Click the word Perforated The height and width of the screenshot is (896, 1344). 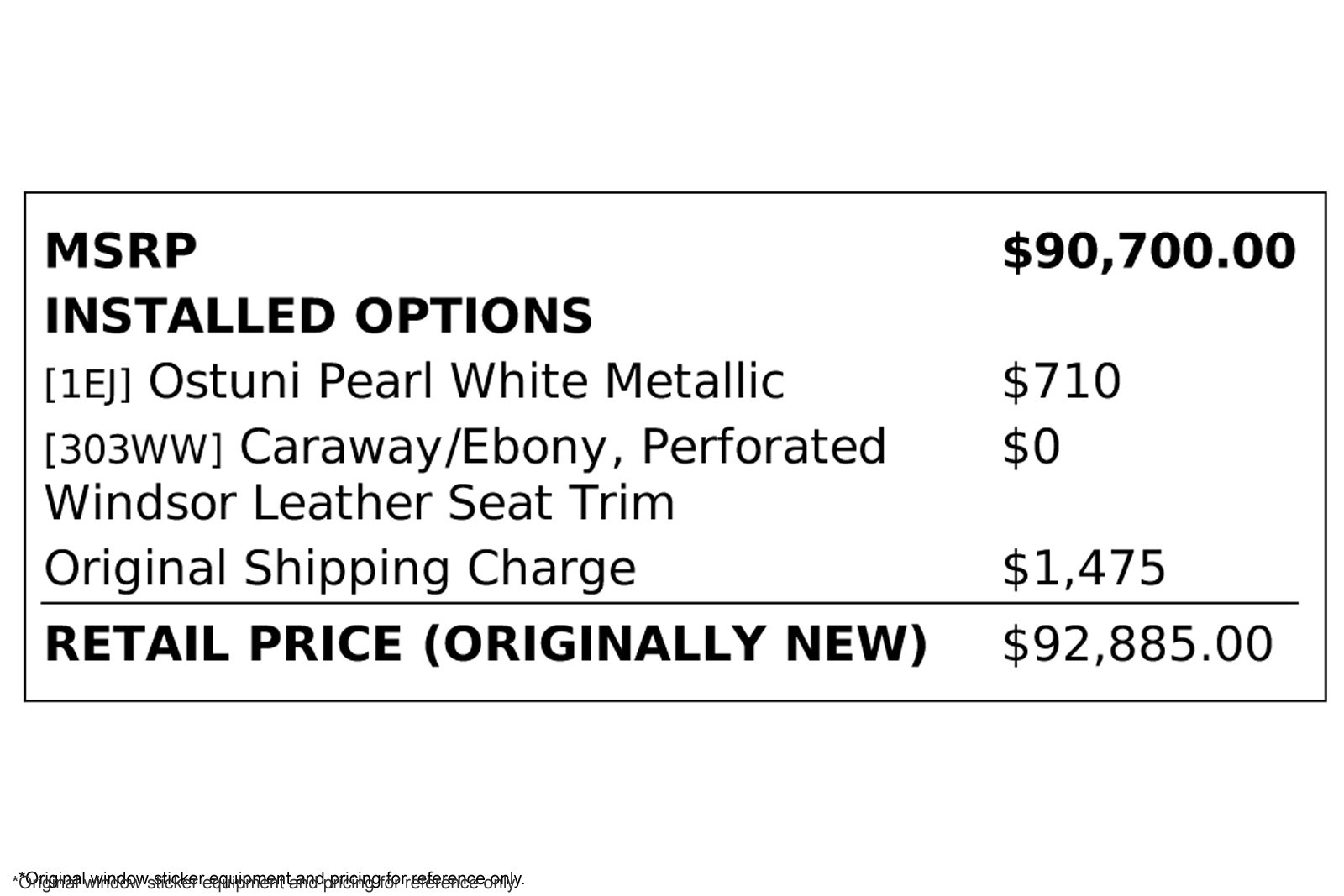point(764,446)
